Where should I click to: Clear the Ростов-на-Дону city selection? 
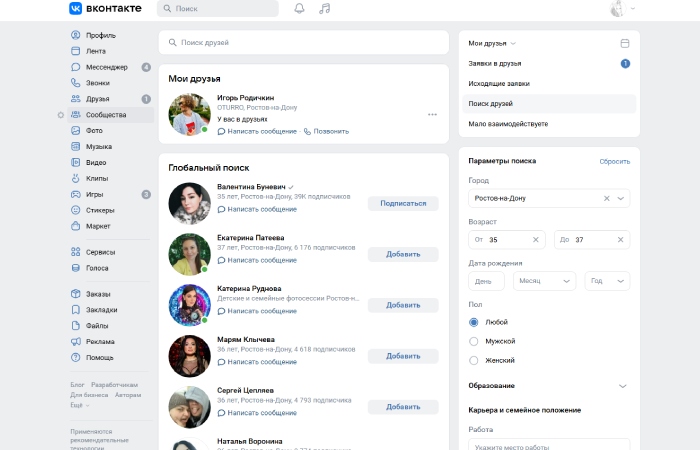606,198
